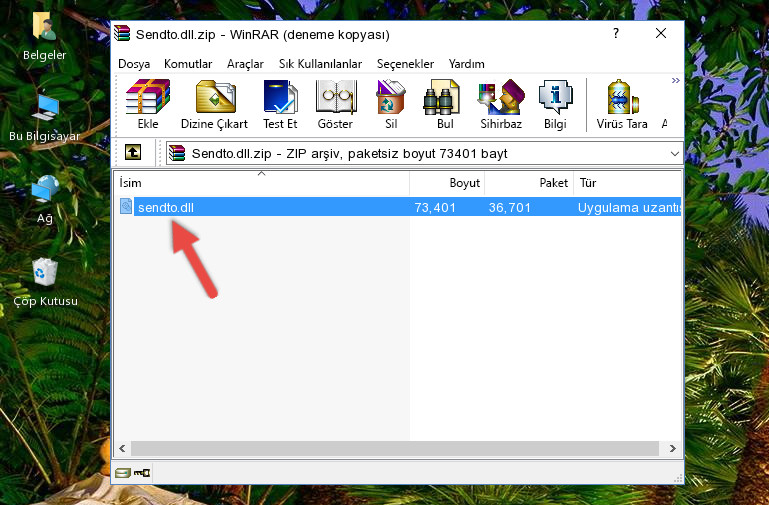The image size is (769, 505).
Task: Open the Komutlar menu
Action: pyautogui.click(x=188, y=64)
